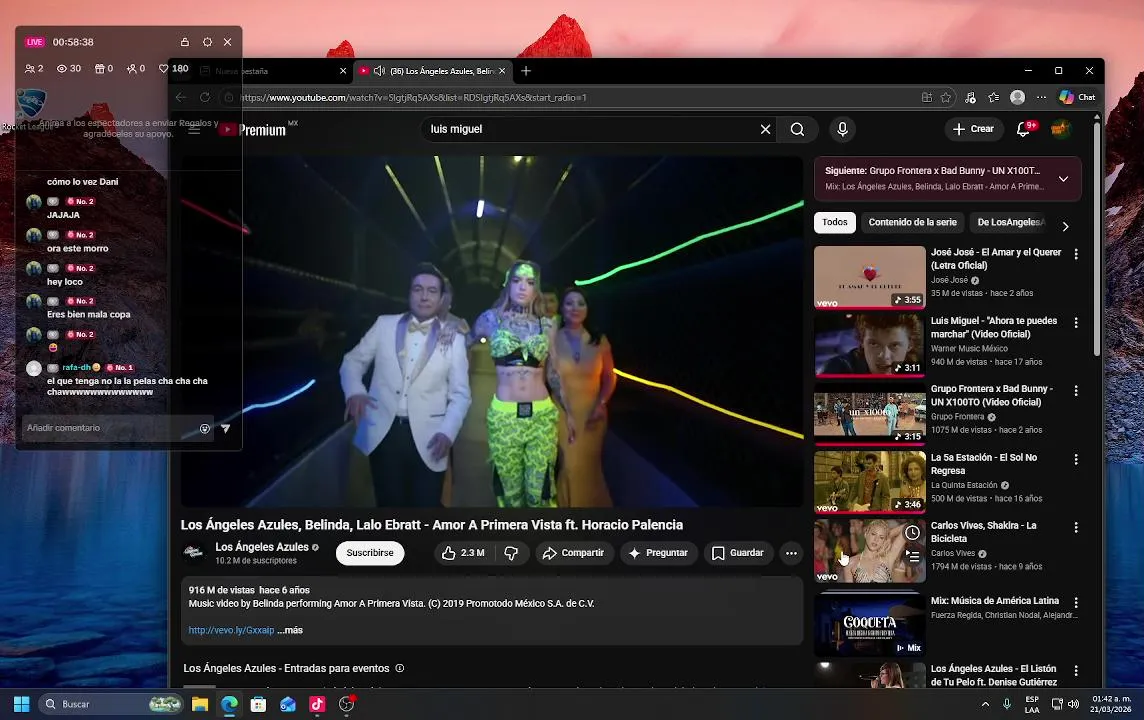1144x720 pixels.
Task: Add La Bicicleta to Watch Later clock icon
Action: (912, 533)
